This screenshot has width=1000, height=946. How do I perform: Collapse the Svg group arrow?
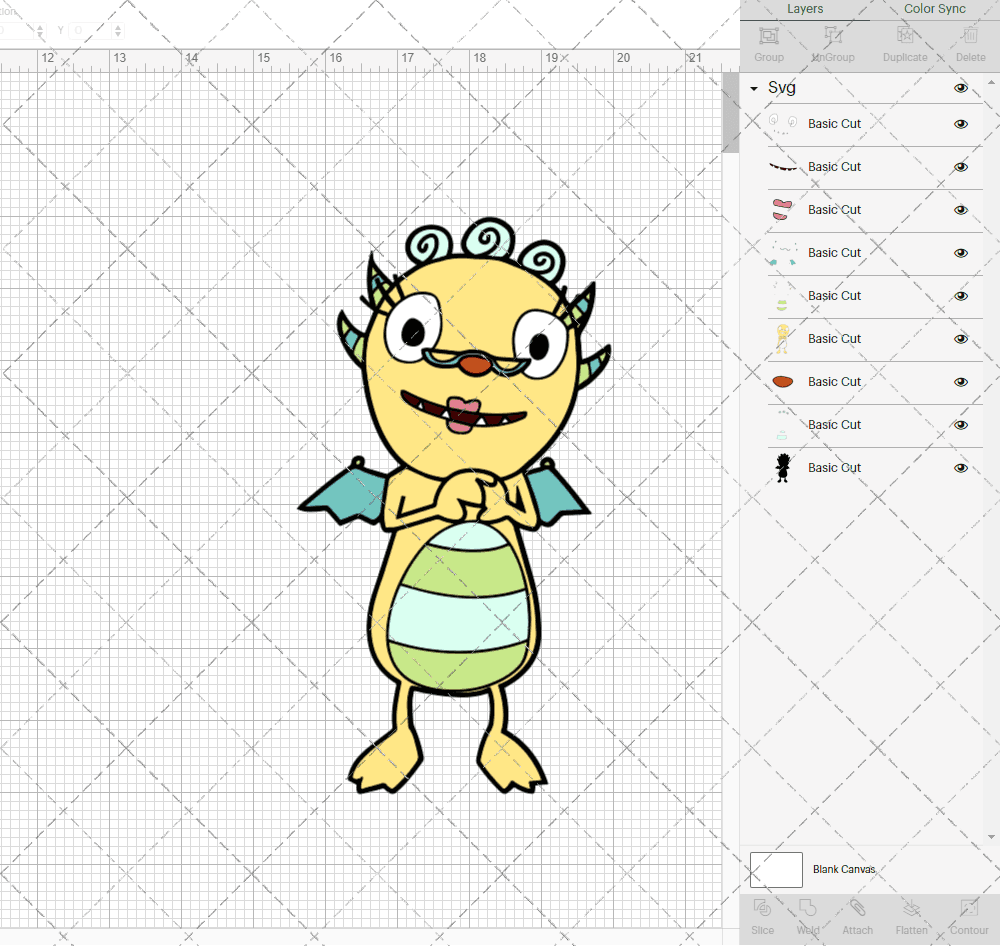(x=754, y=89)
